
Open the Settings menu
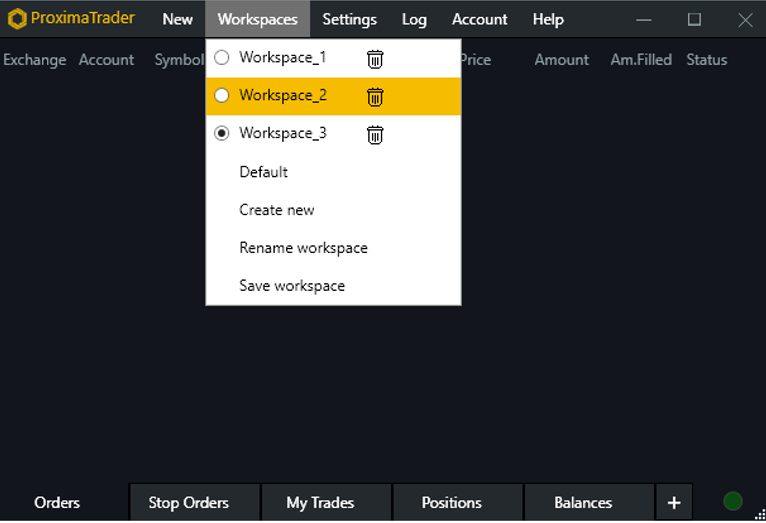[349, 19]
